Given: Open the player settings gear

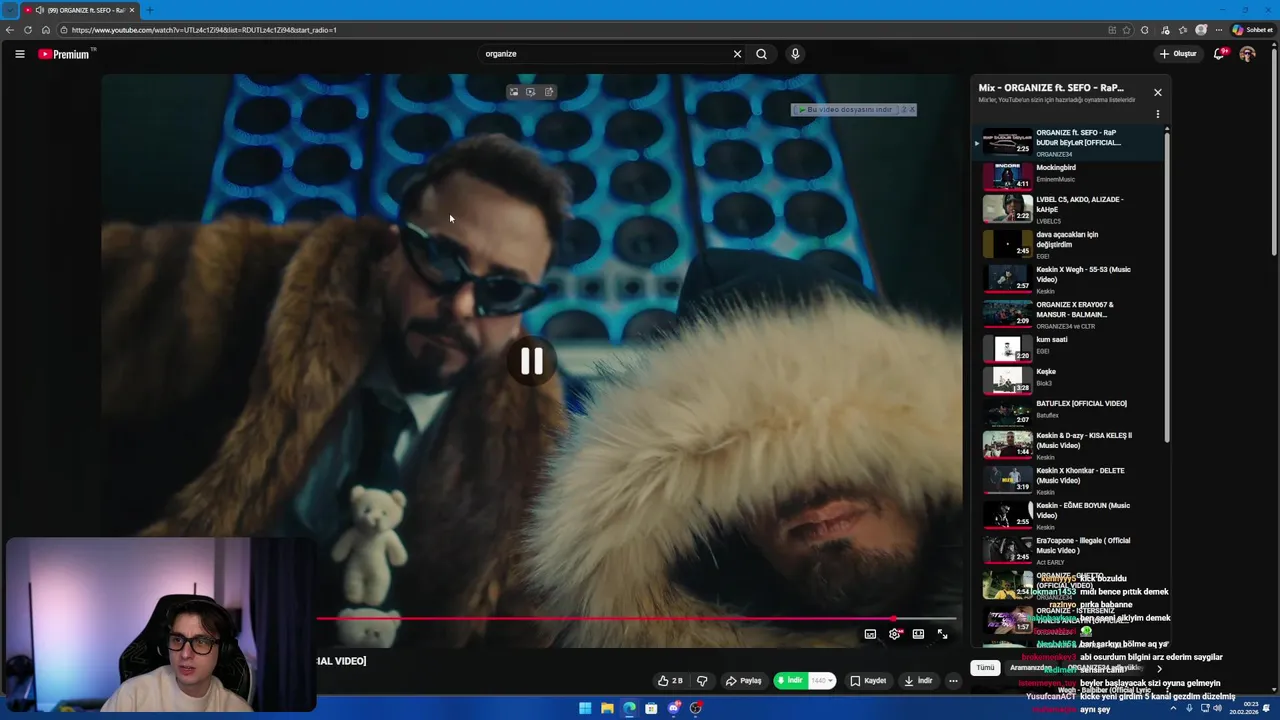Looking at the screenshot, I should (x=894, y=634).
